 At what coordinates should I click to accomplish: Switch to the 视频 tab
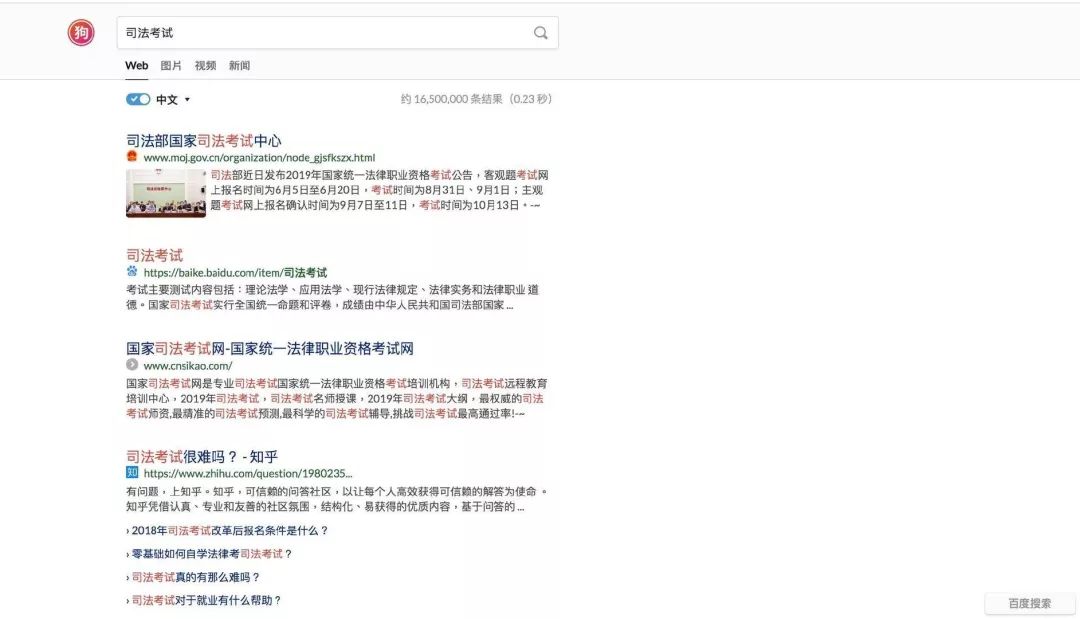click(205, 65)
